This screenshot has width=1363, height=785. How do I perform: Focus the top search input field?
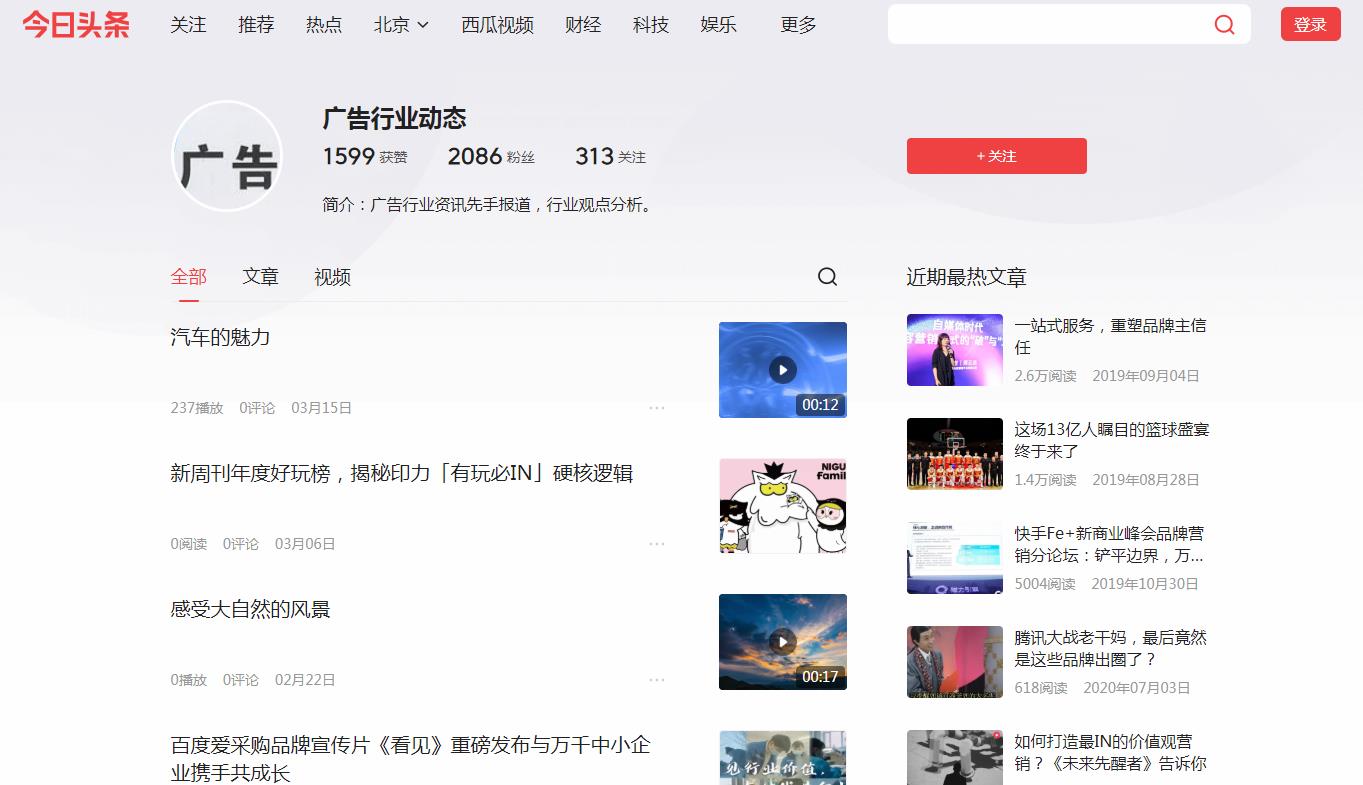pyautogui.click(x=1050, y=24)
